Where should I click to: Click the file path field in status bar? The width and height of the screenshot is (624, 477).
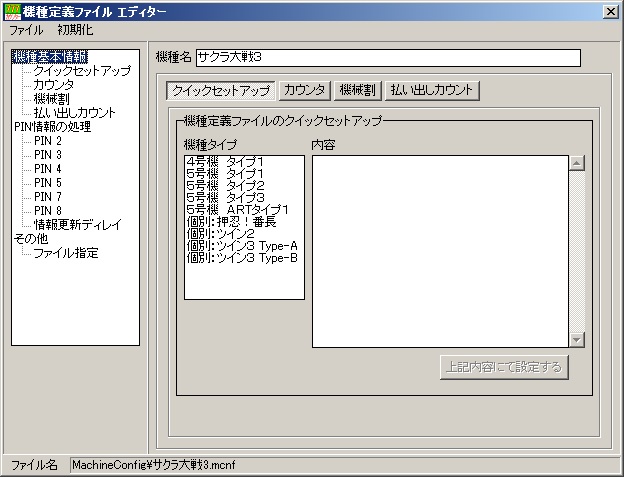coord(344,465)
